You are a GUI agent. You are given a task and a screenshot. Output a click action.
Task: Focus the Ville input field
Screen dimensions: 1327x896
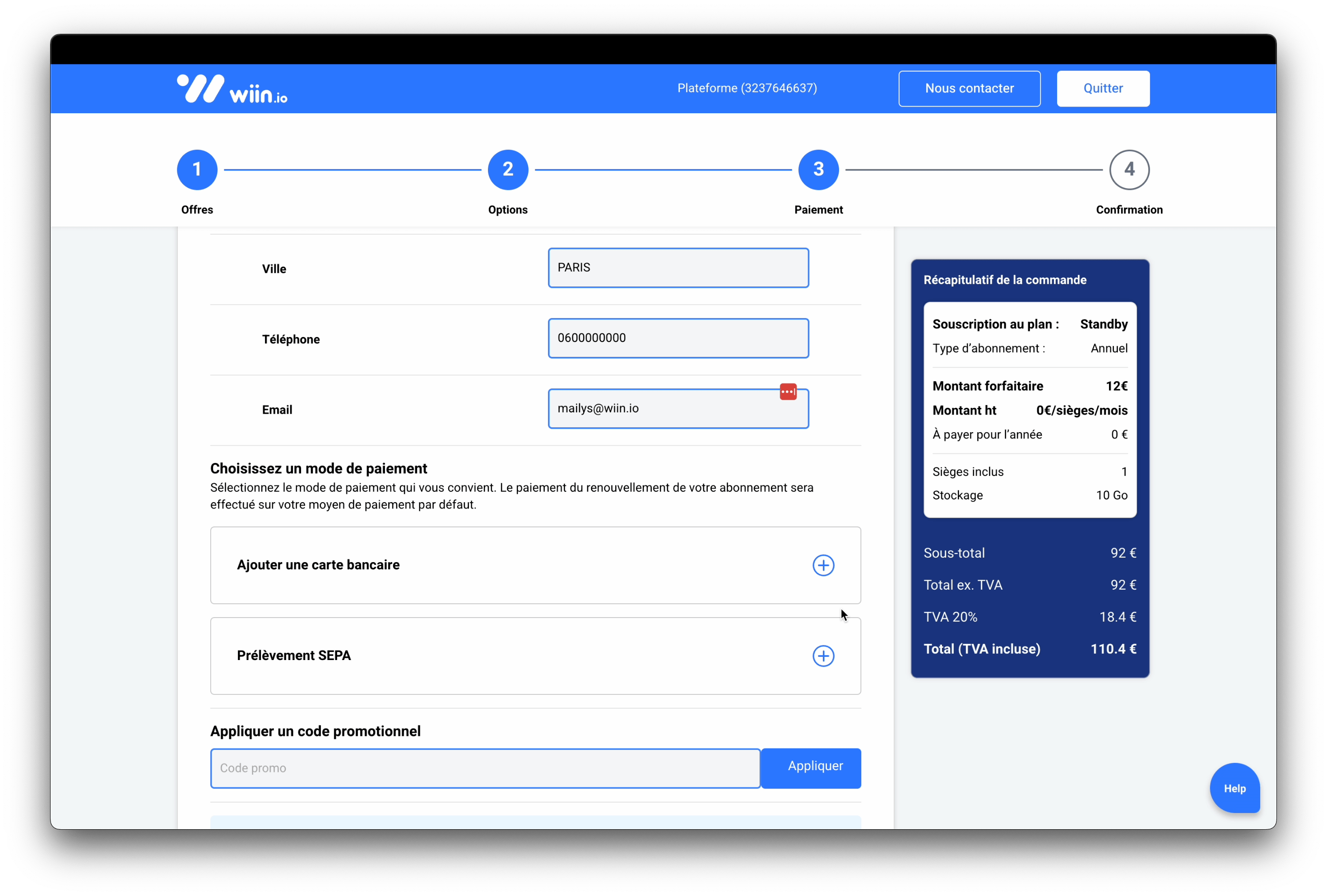pyautogui.click(x=678, y=268)
